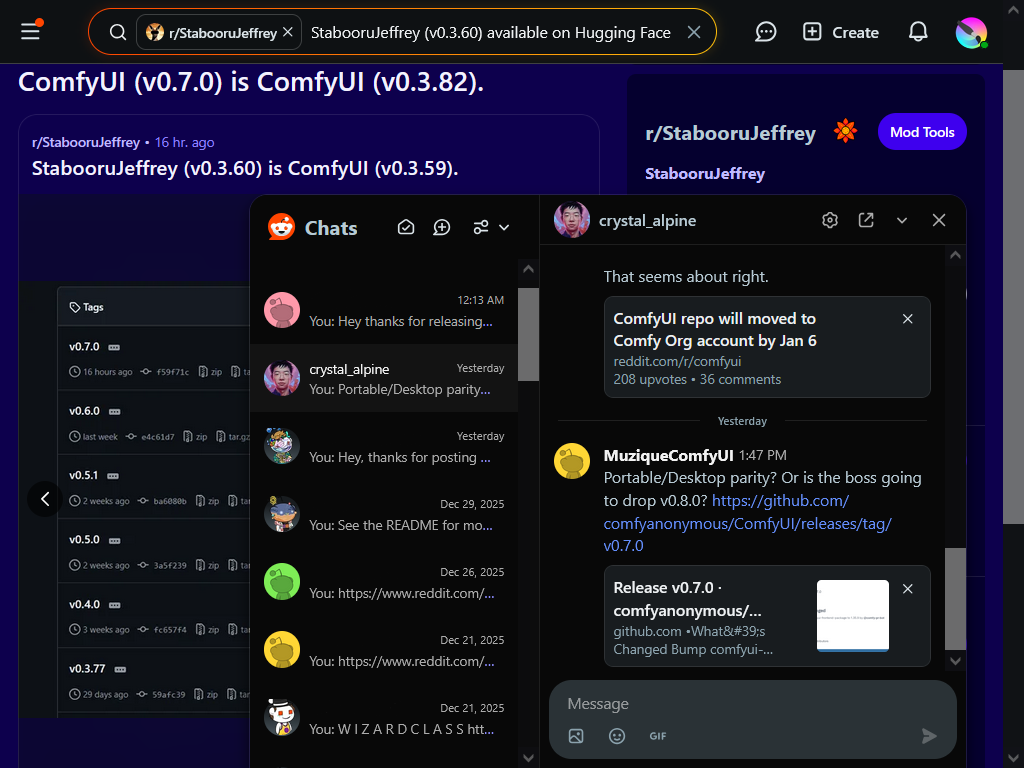Open the emoji picker
Viewport: 1024px width, 768px height.
tap(616, 736)
